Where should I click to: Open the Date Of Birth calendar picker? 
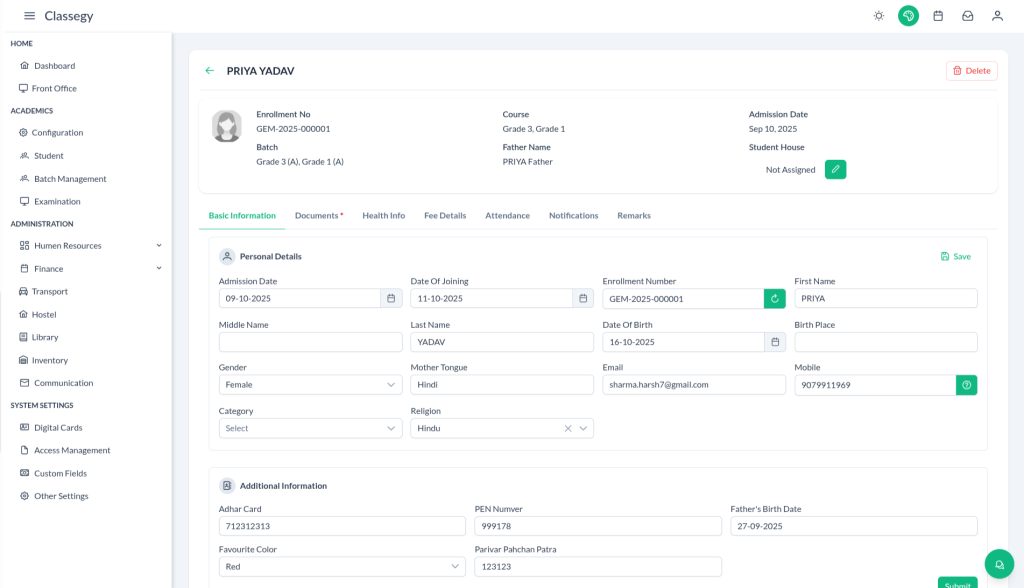click(774, 342)
